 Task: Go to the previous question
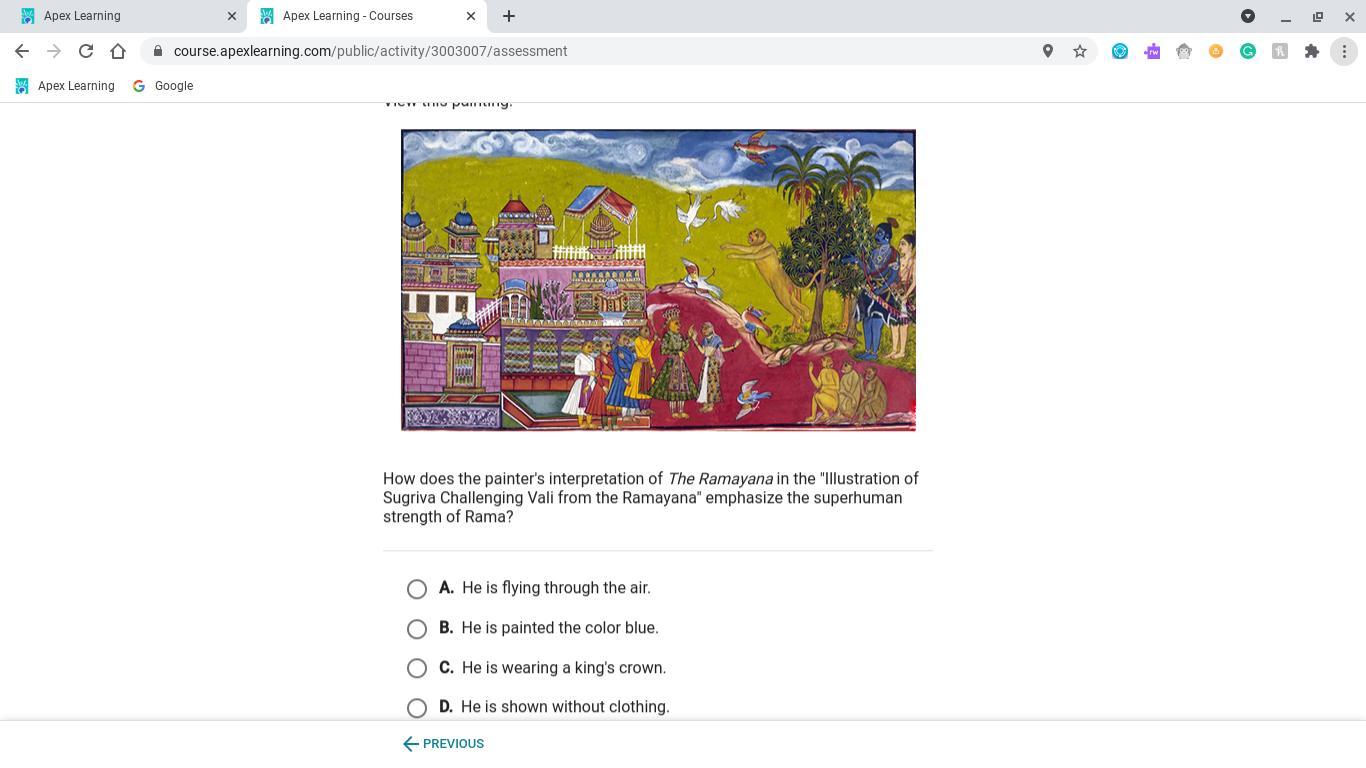(443, 744)
